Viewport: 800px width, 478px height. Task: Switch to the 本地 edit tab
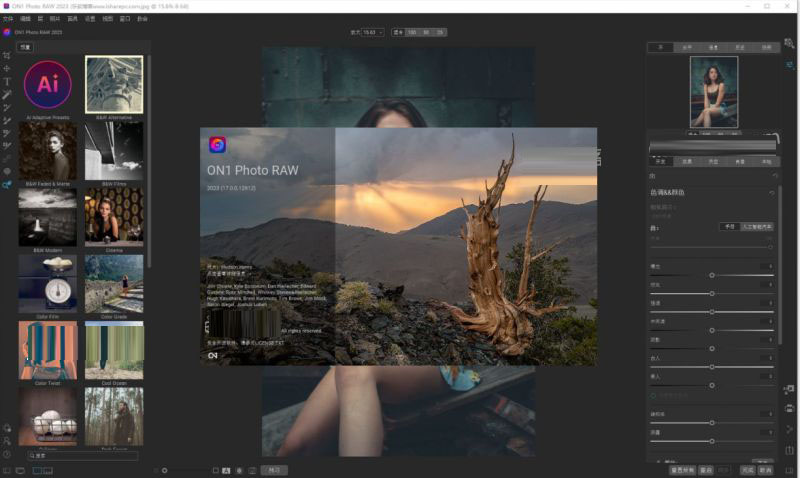[x=766, y=161]
